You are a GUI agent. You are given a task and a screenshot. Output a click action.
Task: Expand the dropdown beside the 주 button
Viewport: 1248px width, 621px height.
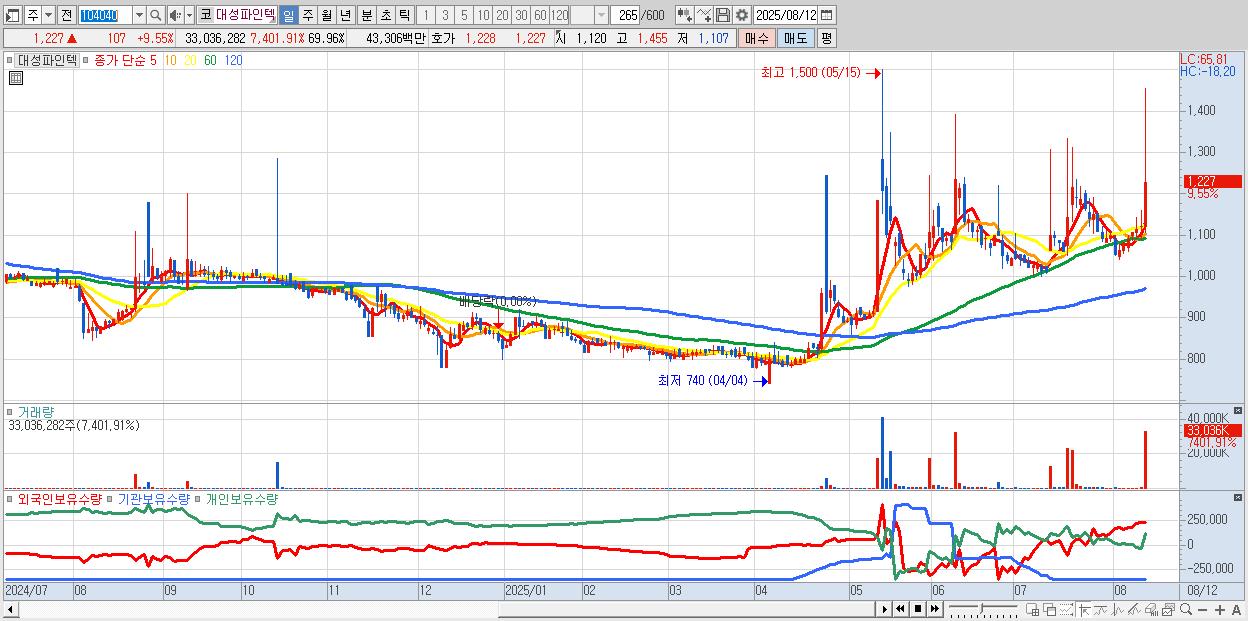(x=48, y=15)
